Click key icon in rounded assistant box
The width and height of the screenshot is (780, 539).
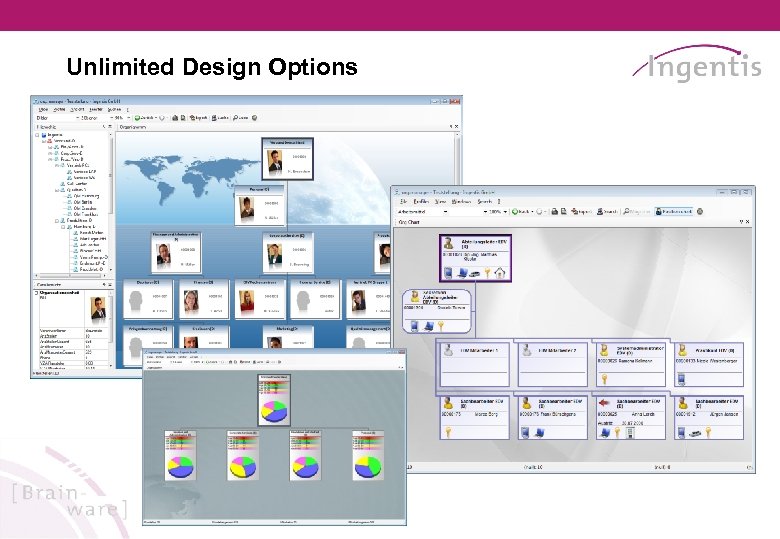(440, 326)
